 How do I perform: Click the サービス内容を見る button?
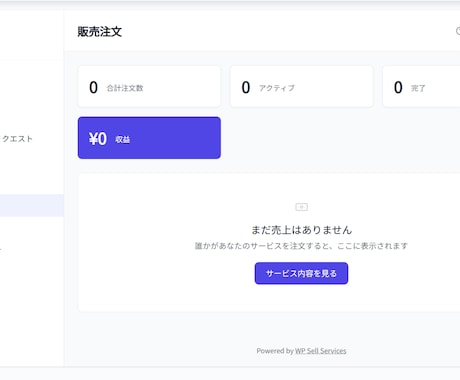(301, 273)
